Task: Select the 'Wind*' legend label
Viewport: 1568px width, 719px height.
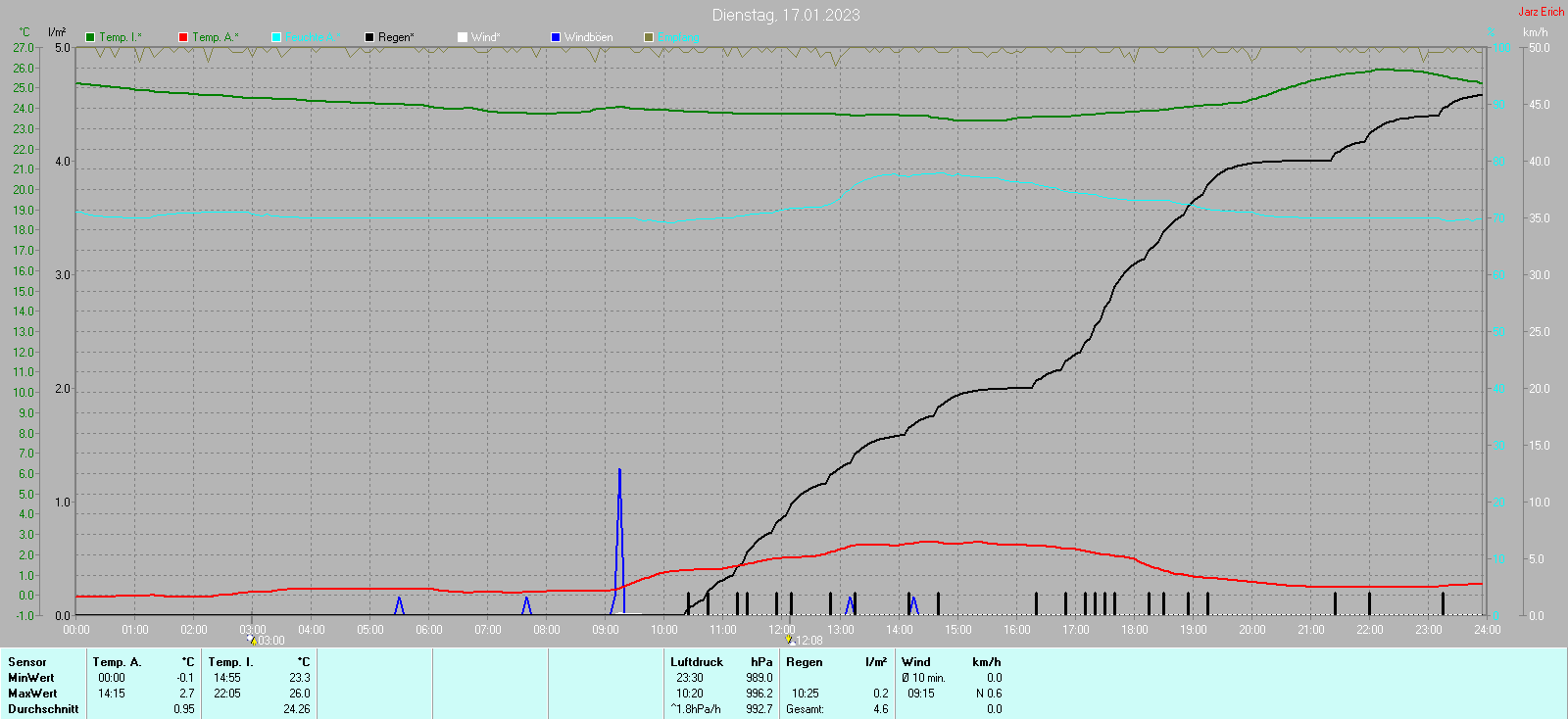Action: click(486, 37)
